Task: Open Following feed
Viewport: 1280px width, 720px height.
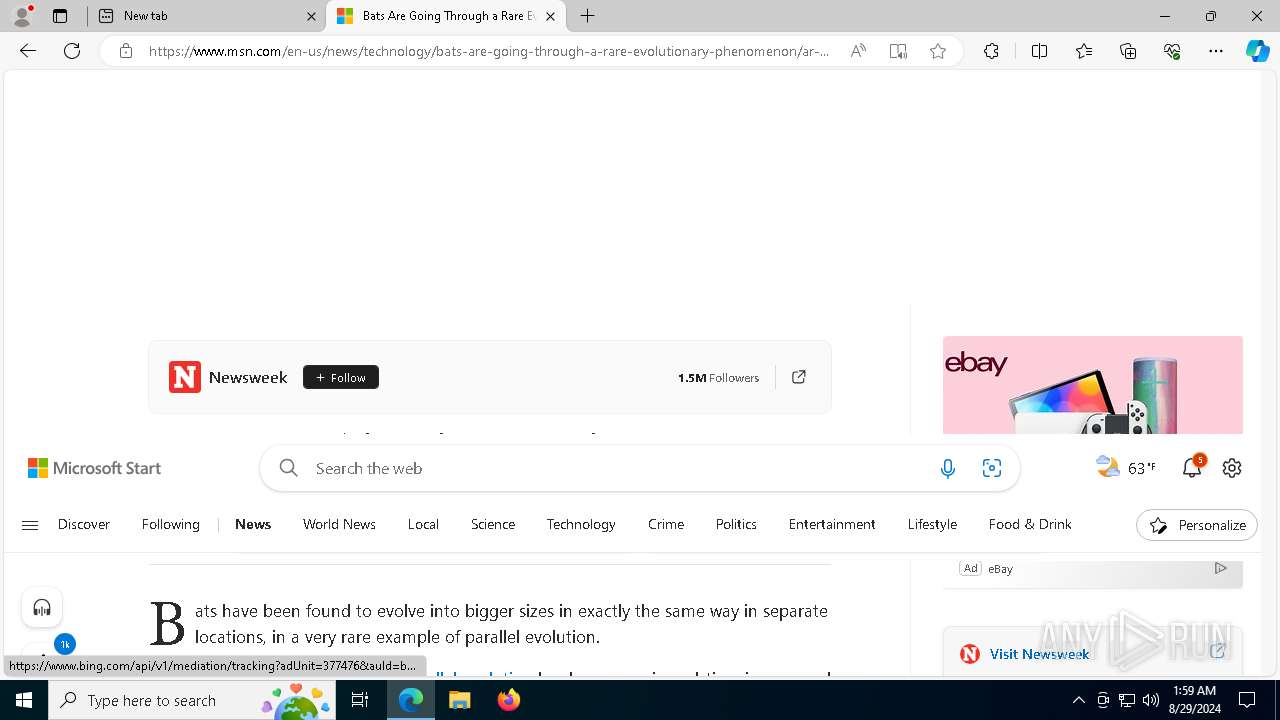Action: pos(171,524)
